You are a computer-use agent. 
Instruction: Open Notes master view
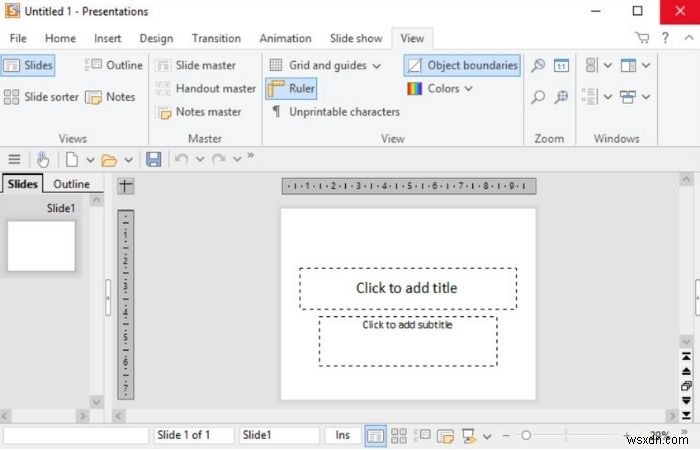click(x=199, y=112)
